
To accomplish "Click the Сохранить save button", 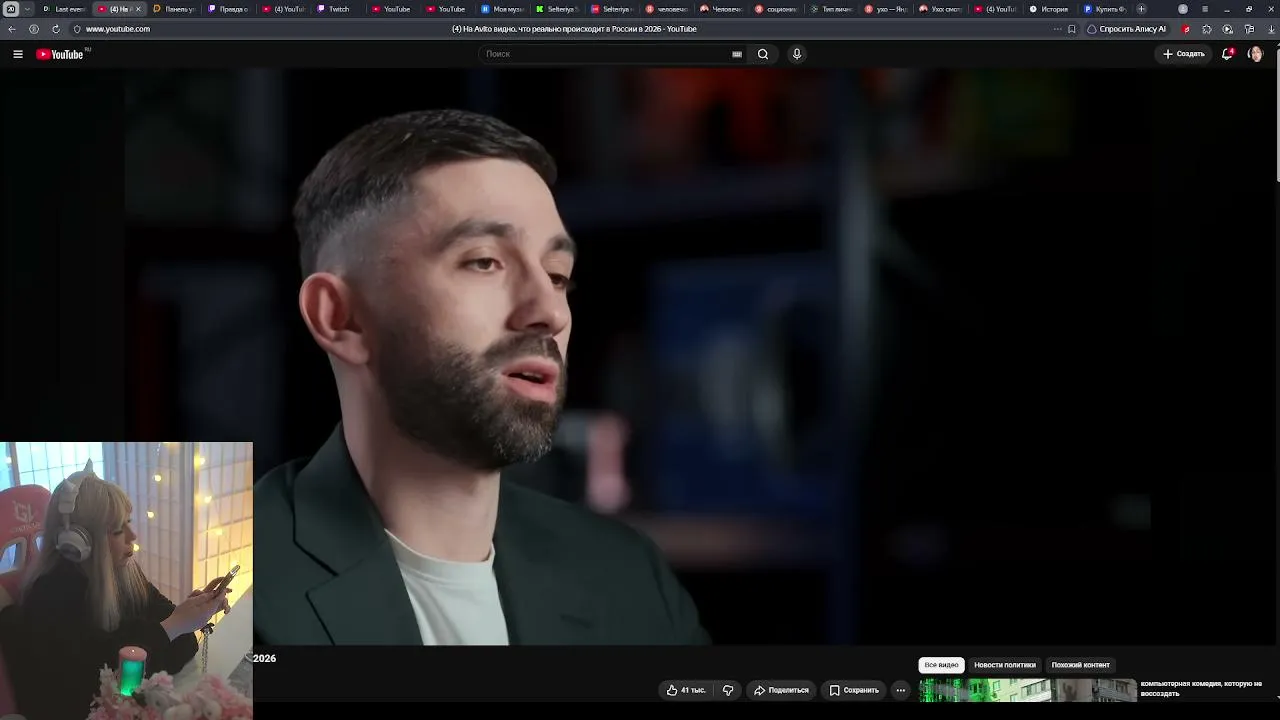I will pyautogui.click(x=854, y=690).
